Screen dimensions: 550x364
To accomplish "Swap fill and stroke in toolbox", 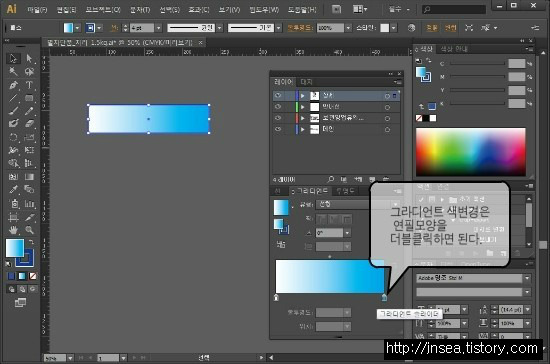I will point(31,242).
